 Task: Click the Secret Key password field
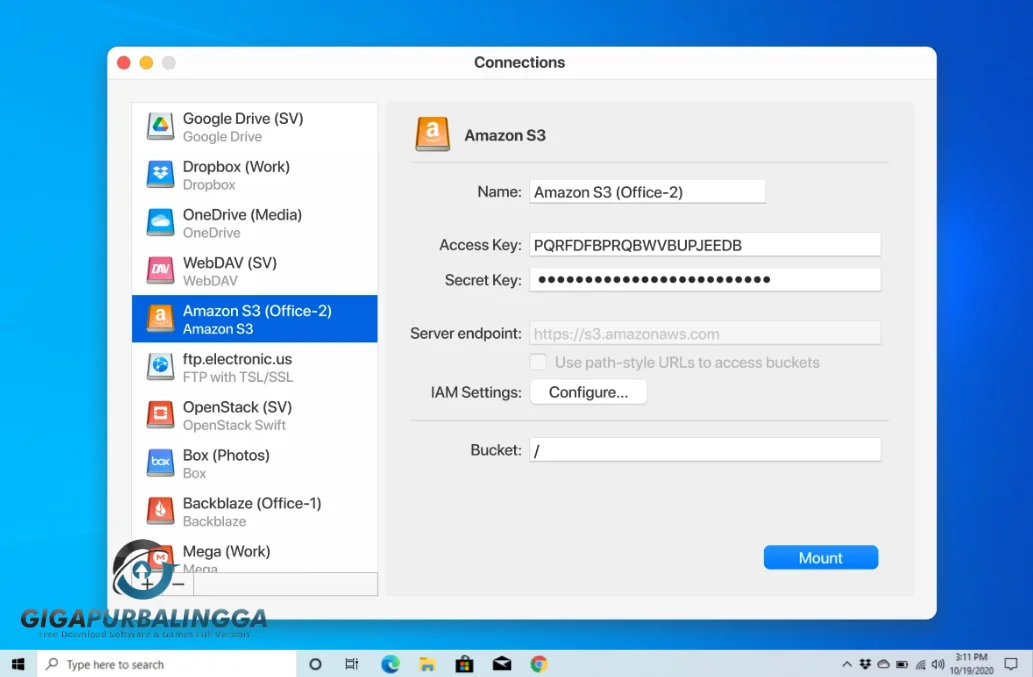(704, 280)
